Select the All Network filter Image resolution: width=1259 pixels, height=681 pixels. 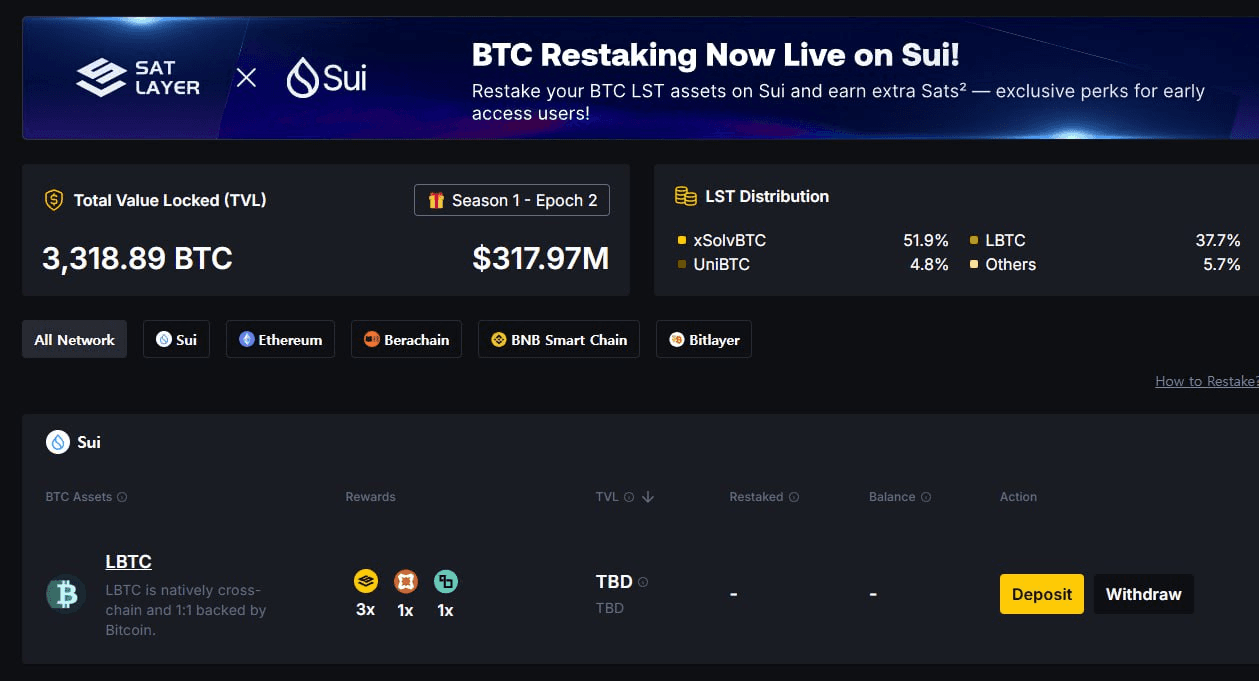click(75, 339)
